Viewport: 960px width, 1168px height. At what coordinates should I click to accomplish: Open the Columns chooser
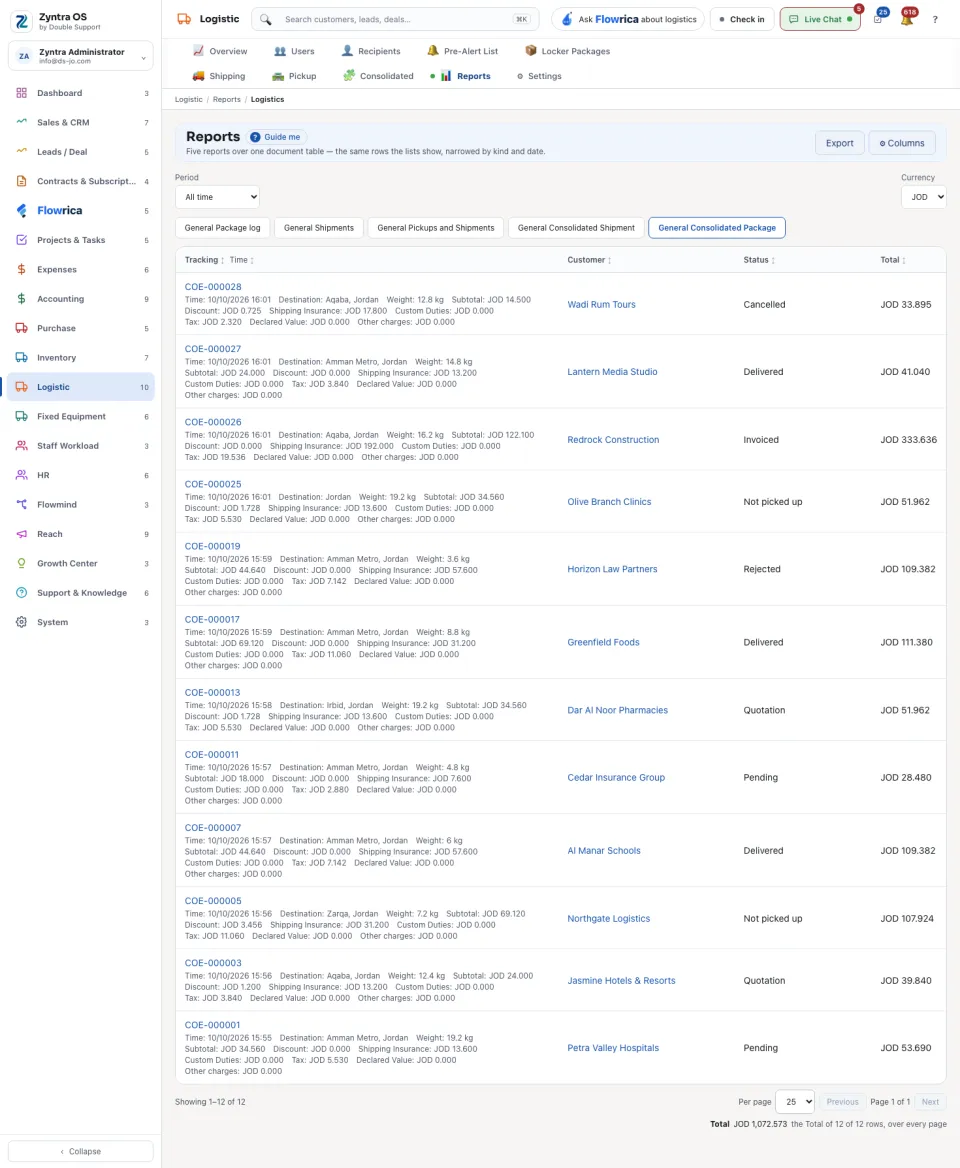click(902, 143)
